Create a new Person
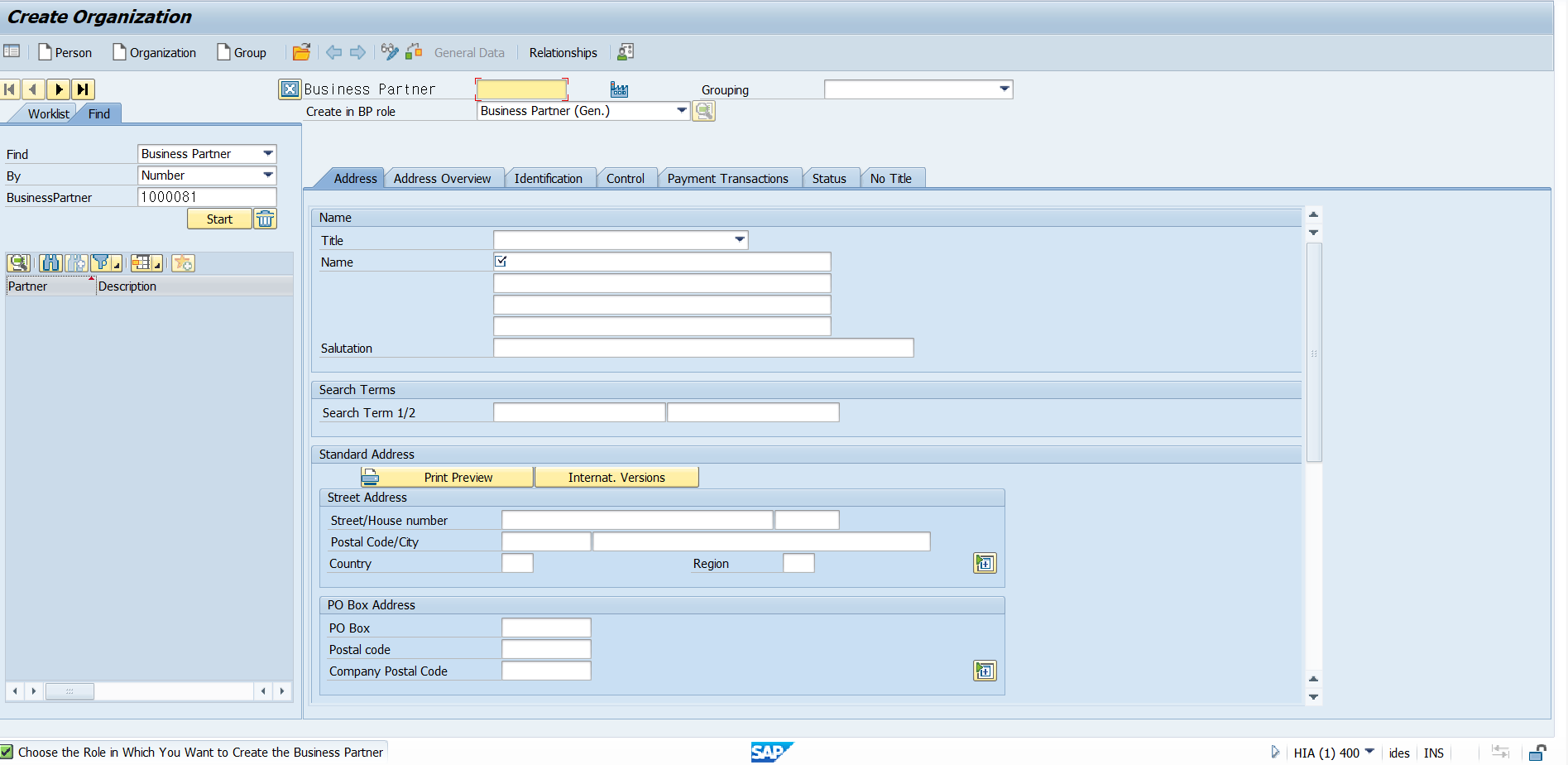The image size is (1568, 765). click(x=65, y=52)
